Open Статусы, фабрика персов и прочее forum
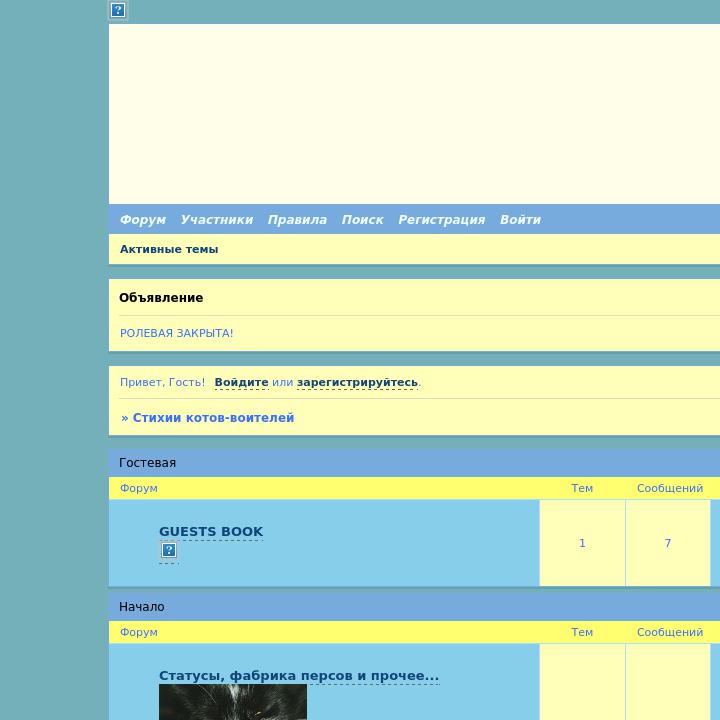 (x=299, y=675)
